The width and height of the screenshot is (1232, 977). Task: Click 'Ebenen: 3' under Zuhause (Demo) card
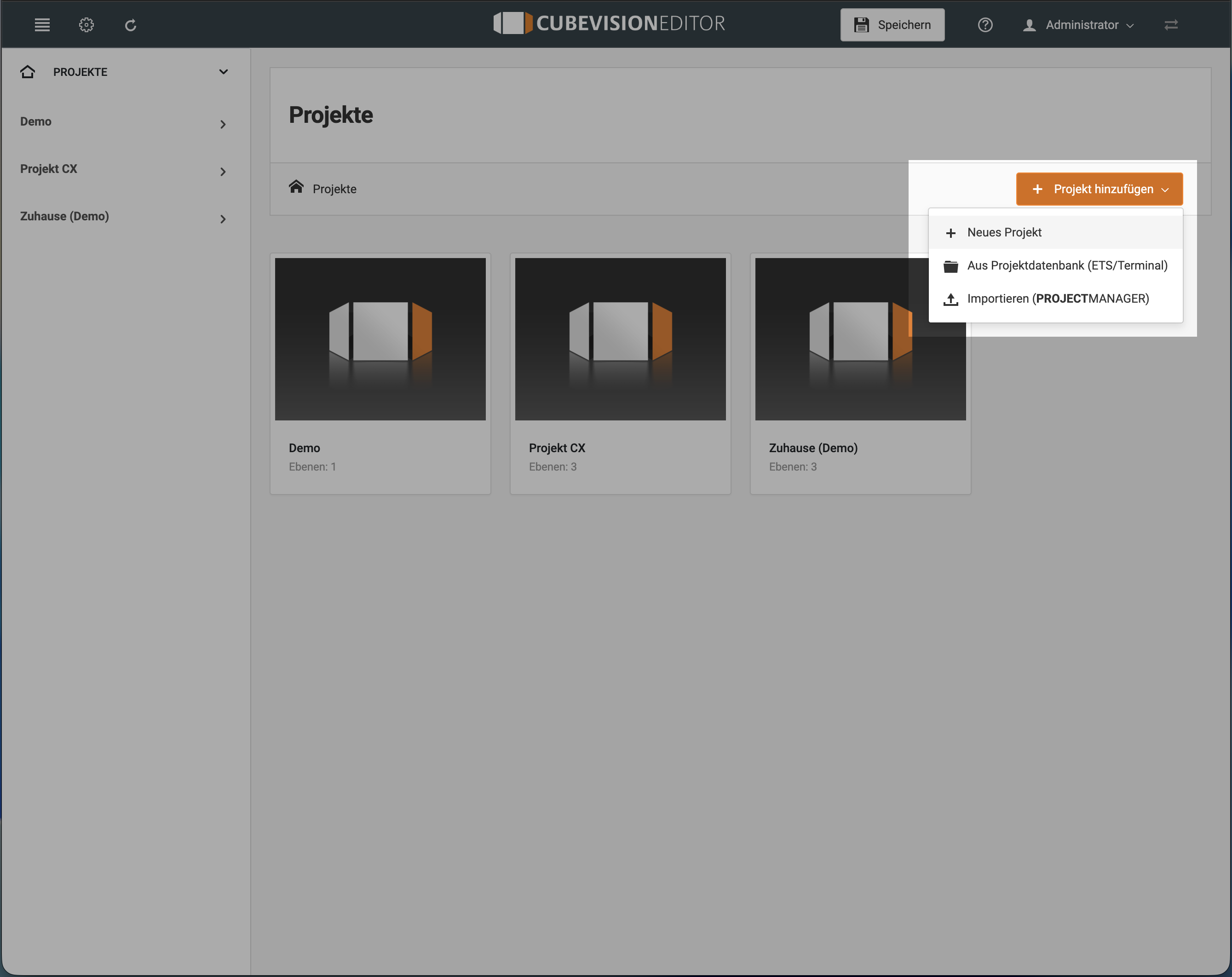pos(793,467)
